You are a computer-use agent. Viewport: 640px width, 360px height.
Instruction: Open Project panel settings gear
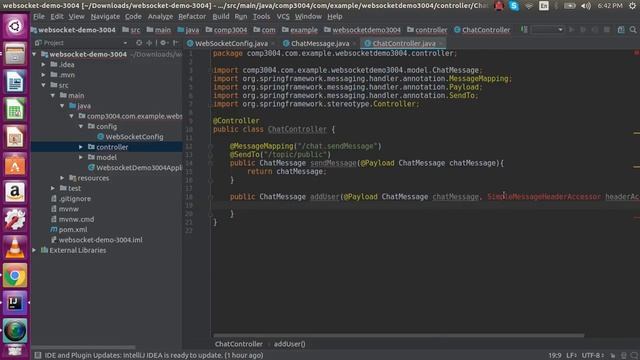pyautogui.click(x=163, y=42)
